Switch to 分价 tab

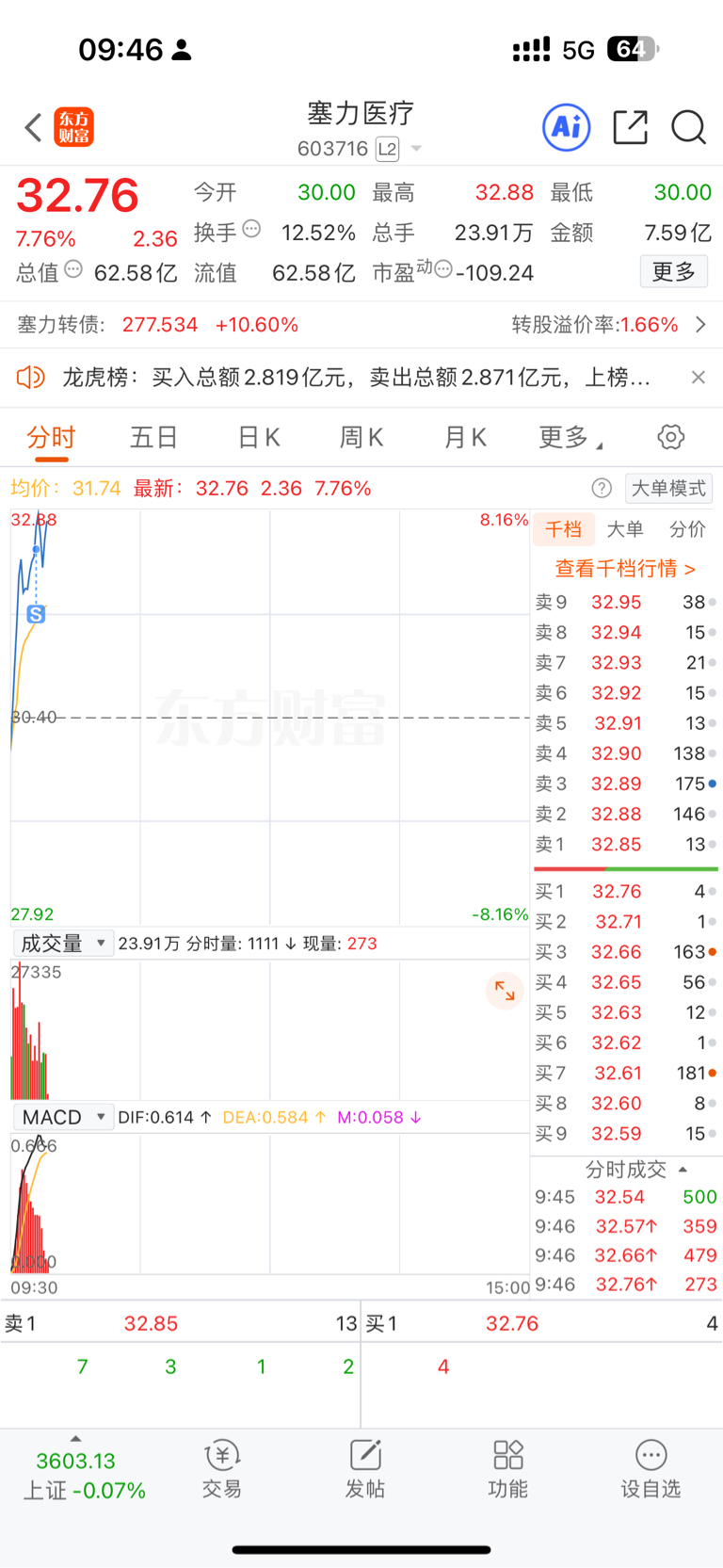click(687, 529)
